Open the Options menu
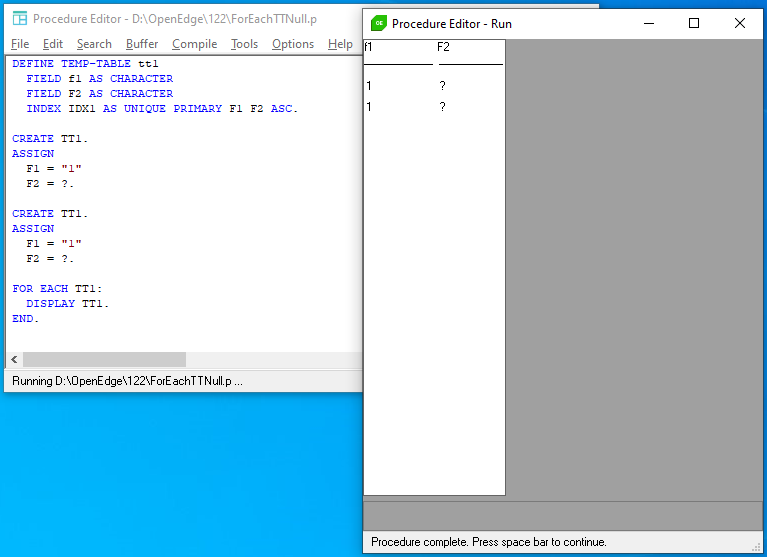Image resolution: width=767 pixels, height=557 pixels. [293, 44]
